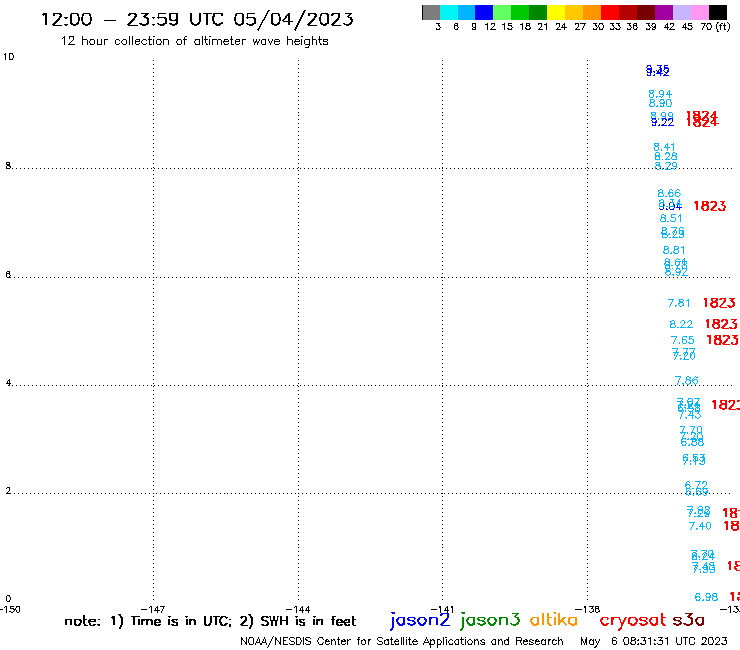Click the wave height value 7.66
Image resolution: width=740 pixels, height=650 pixels.
pos(686,380)
